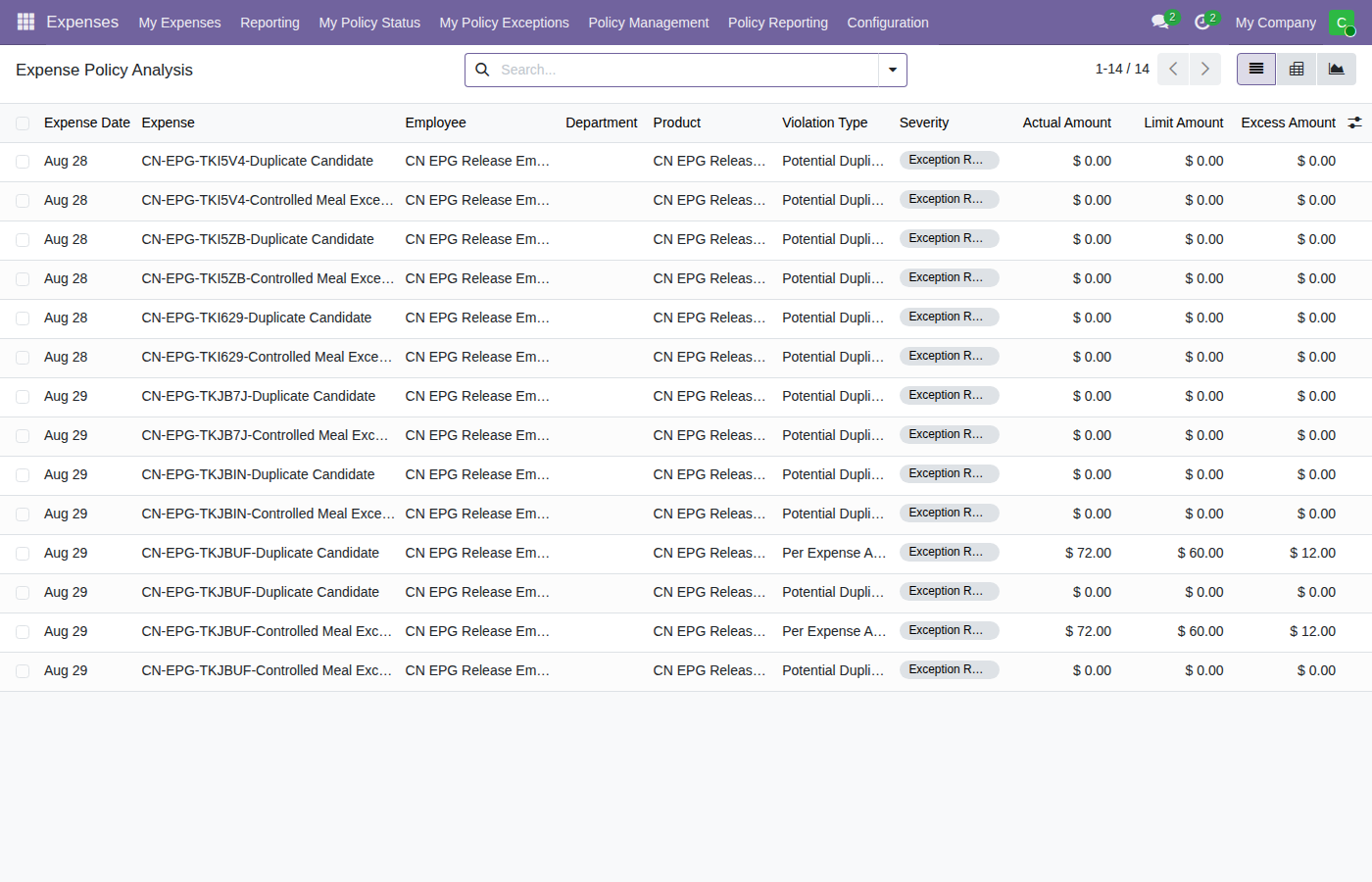Open Policy Reporting menu
Viewport: 1372px width, 882px height.
coord(777,23)
